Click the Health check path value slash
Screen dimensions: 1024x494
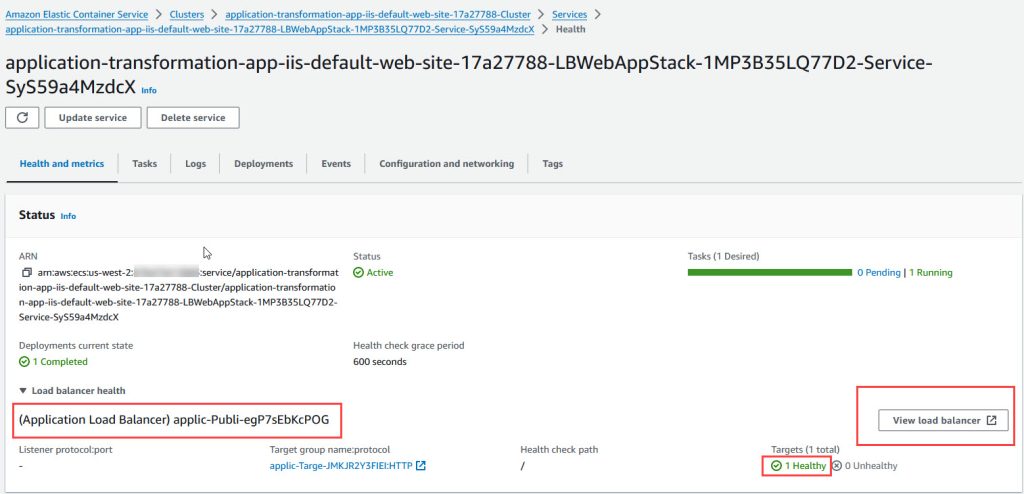pyautogui.click(x=522, y=466)
